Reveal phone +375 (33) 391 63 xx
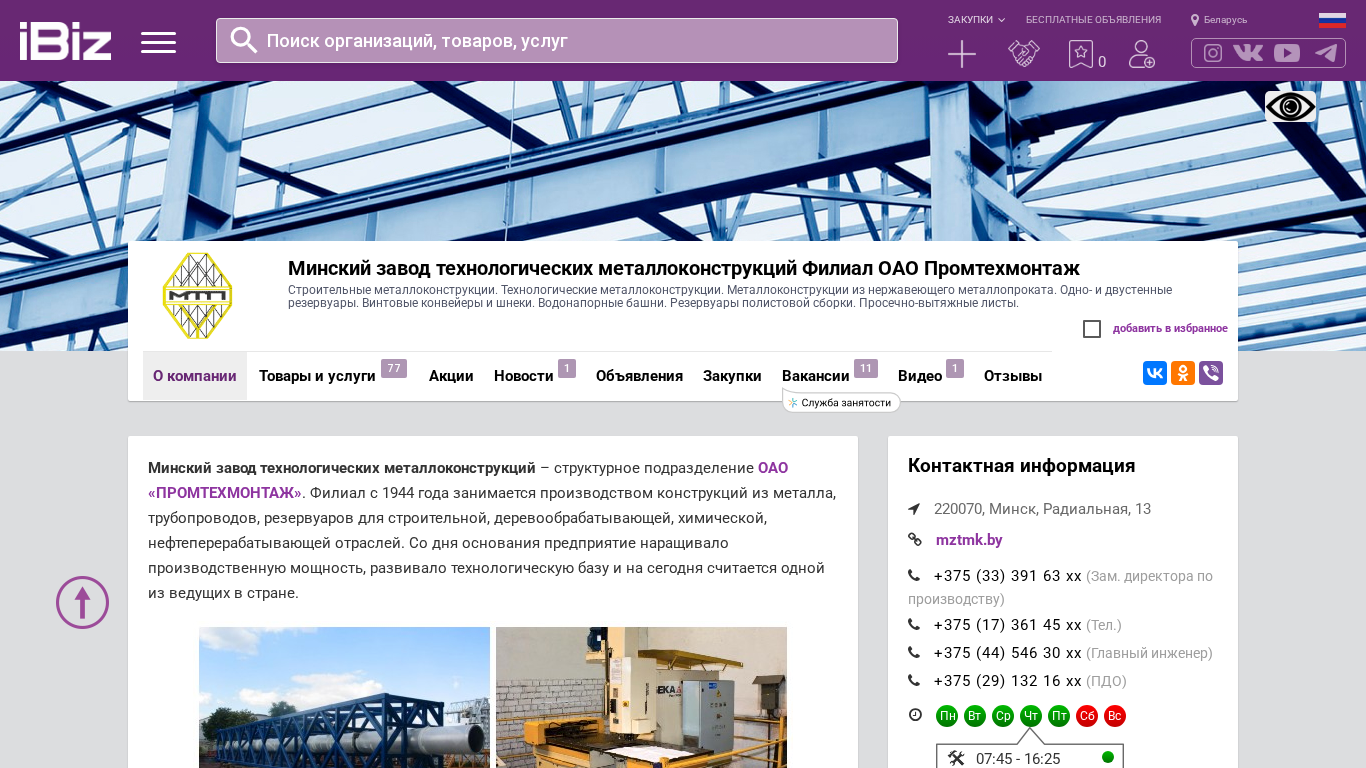Image resolution: width=1366 pixels, height=768 pixels. [x=1007, y=576]
